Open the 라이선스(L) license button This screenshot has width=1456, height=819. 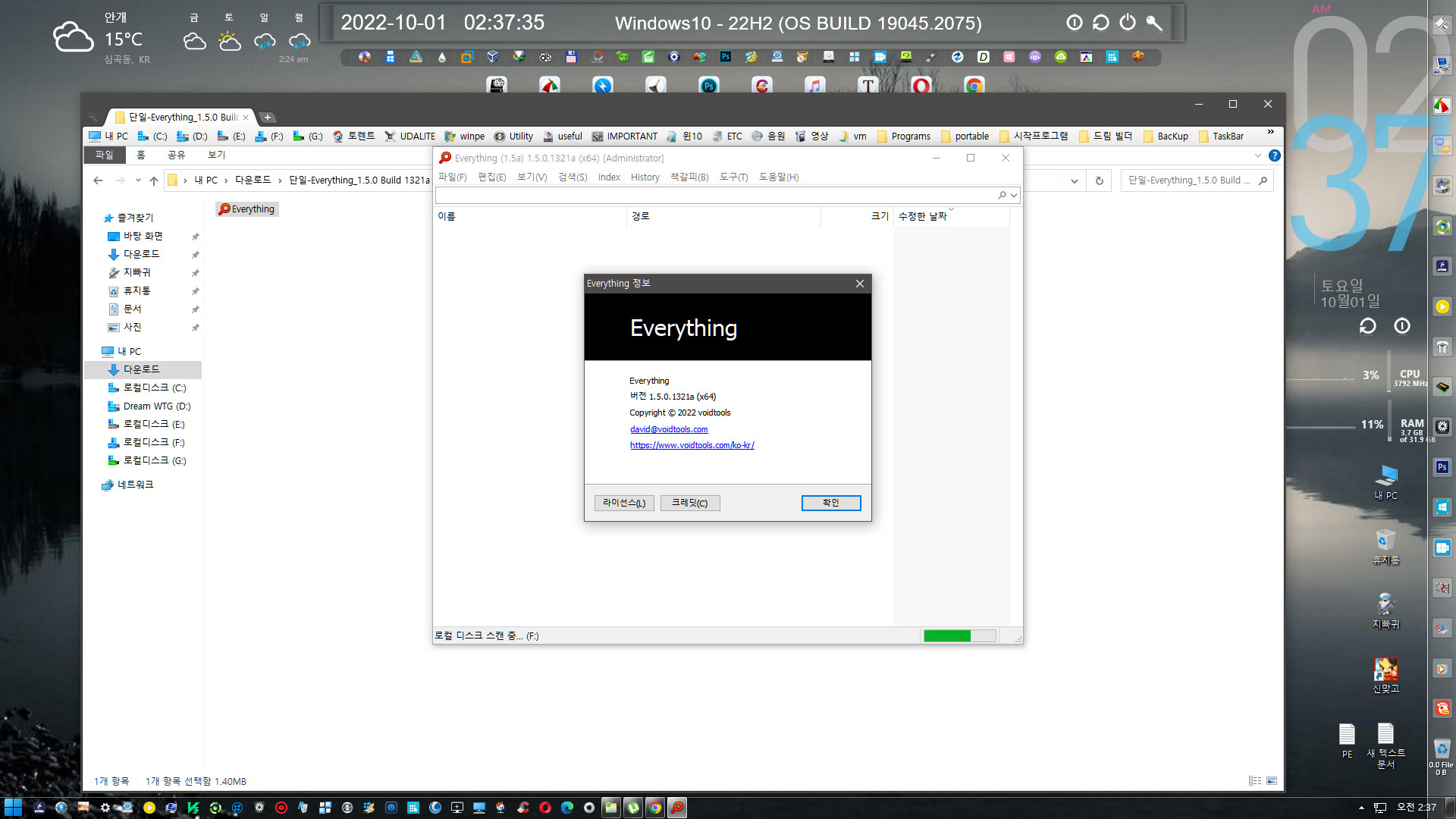click(x=624, y=503)
